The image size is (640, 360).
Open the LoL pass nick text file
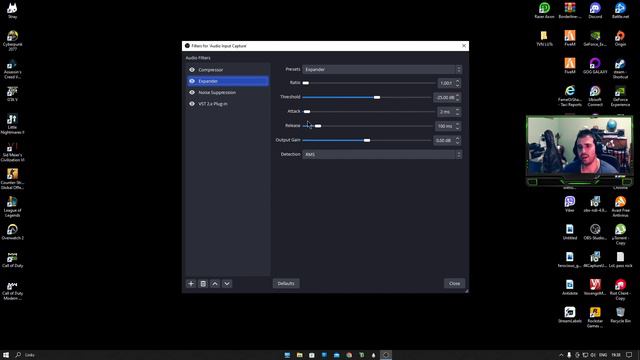620,260
